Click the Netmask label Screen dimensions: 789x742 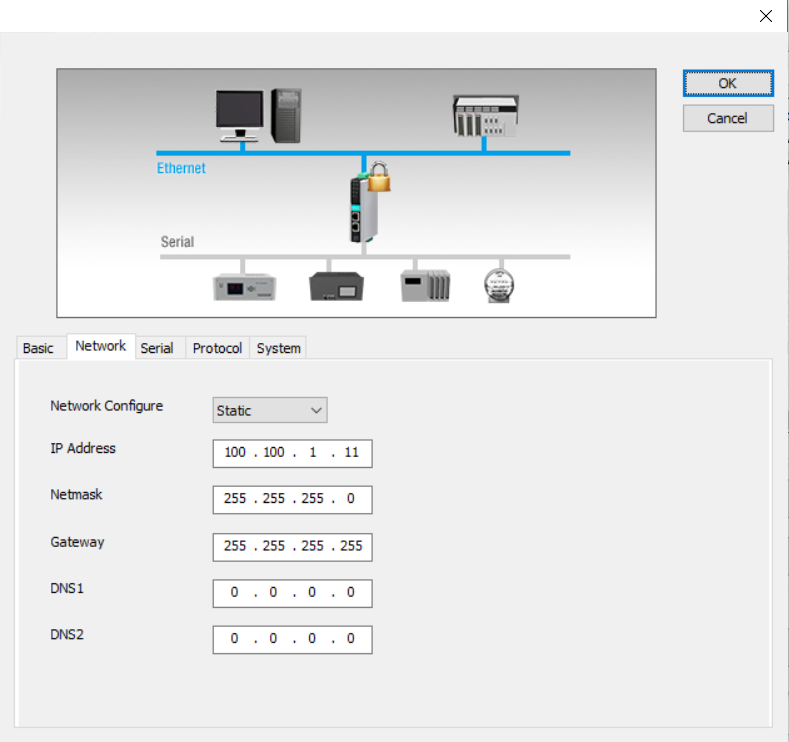click(76, 494)
